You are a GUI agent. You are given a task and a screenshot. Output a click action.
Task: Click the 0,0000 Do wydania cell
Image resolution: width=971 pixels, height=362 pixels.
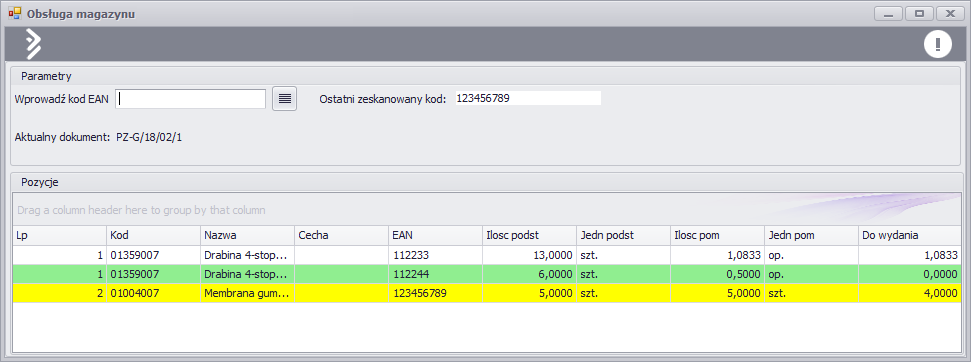(910, 274)
